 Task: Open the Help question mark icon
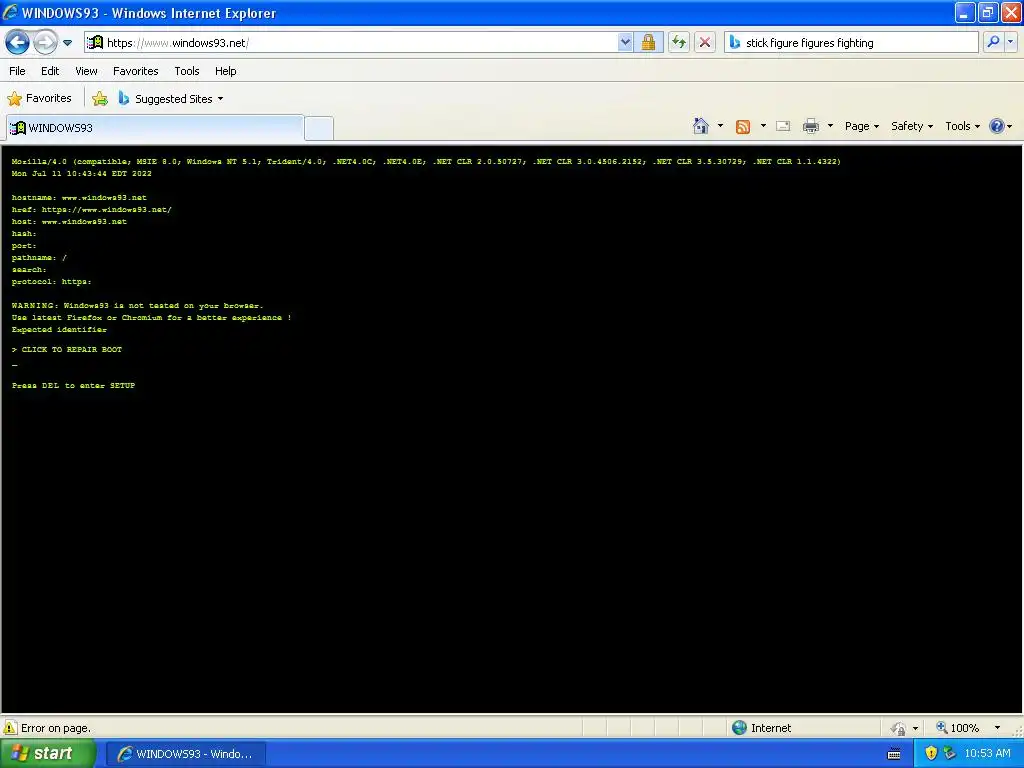coord(997,126)
